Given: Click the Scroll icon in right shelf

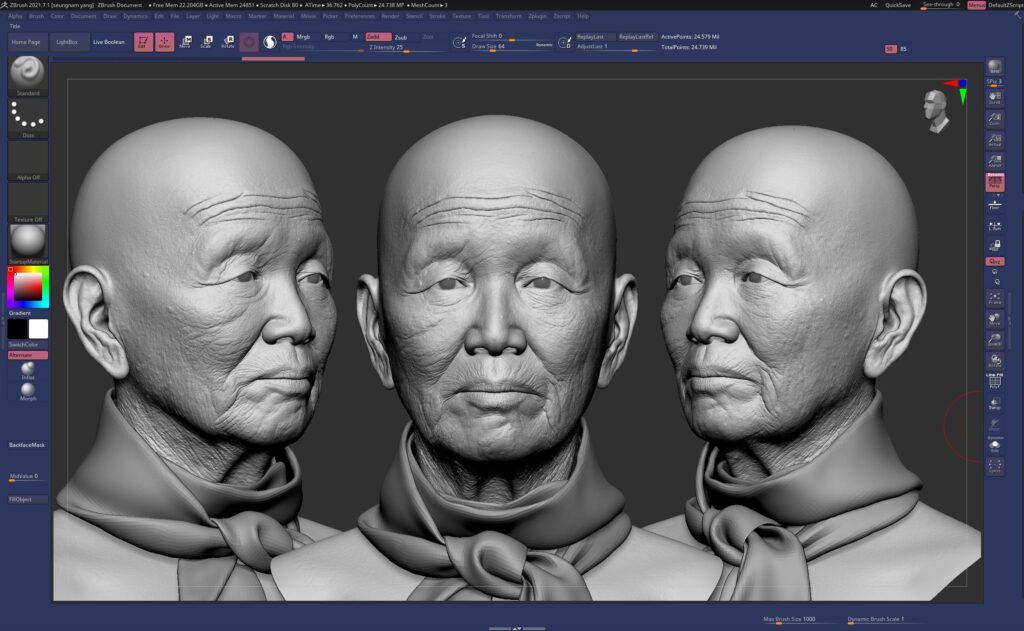Looking at the screenshot, I should [x=995, y=97].
